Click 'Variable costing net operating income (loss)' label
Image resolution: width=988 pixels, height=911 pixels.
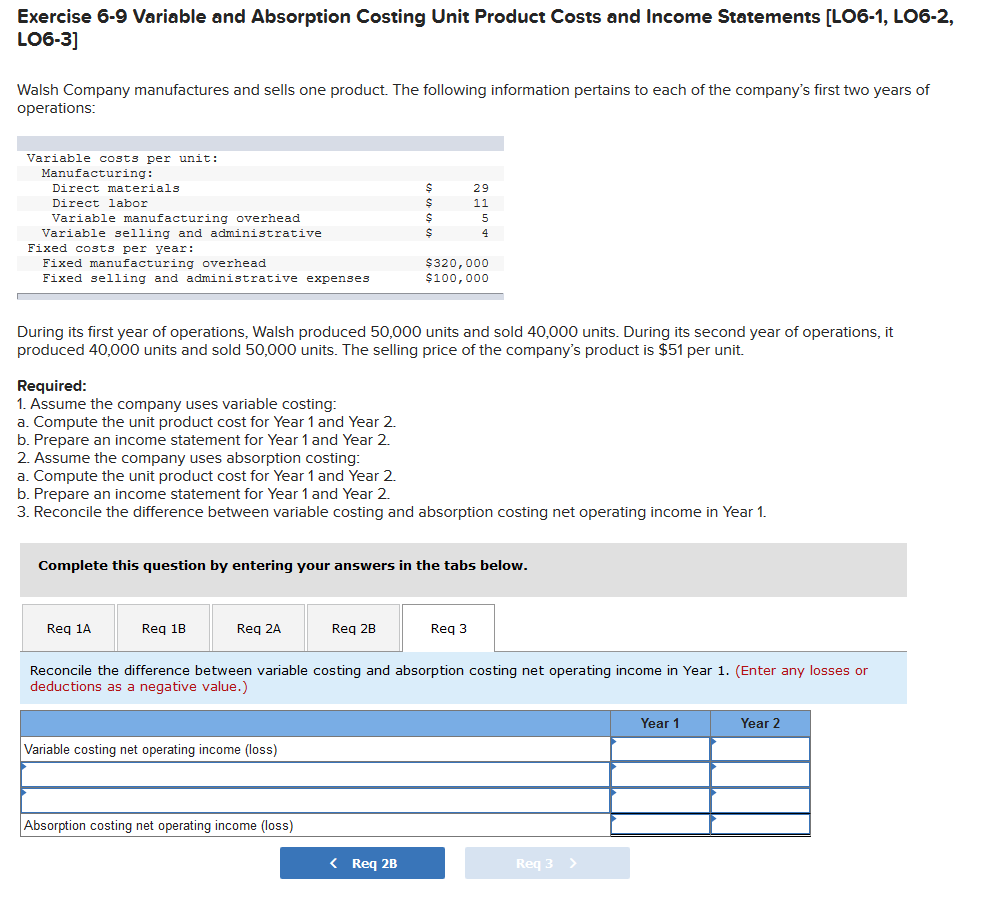click(x=151, y=749)
